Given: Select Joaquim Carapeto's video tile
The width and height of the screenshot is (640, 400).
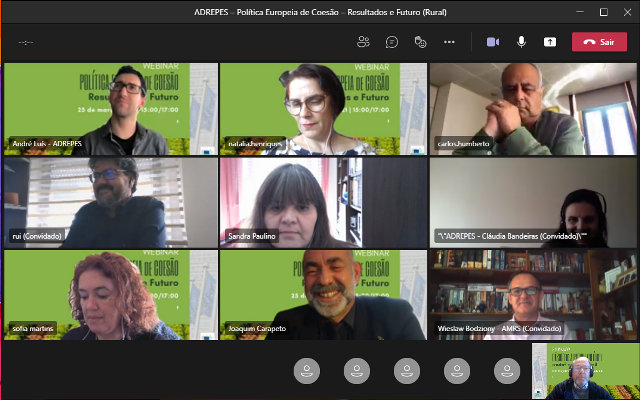Looking at the screenshot, I should (323, 294).
